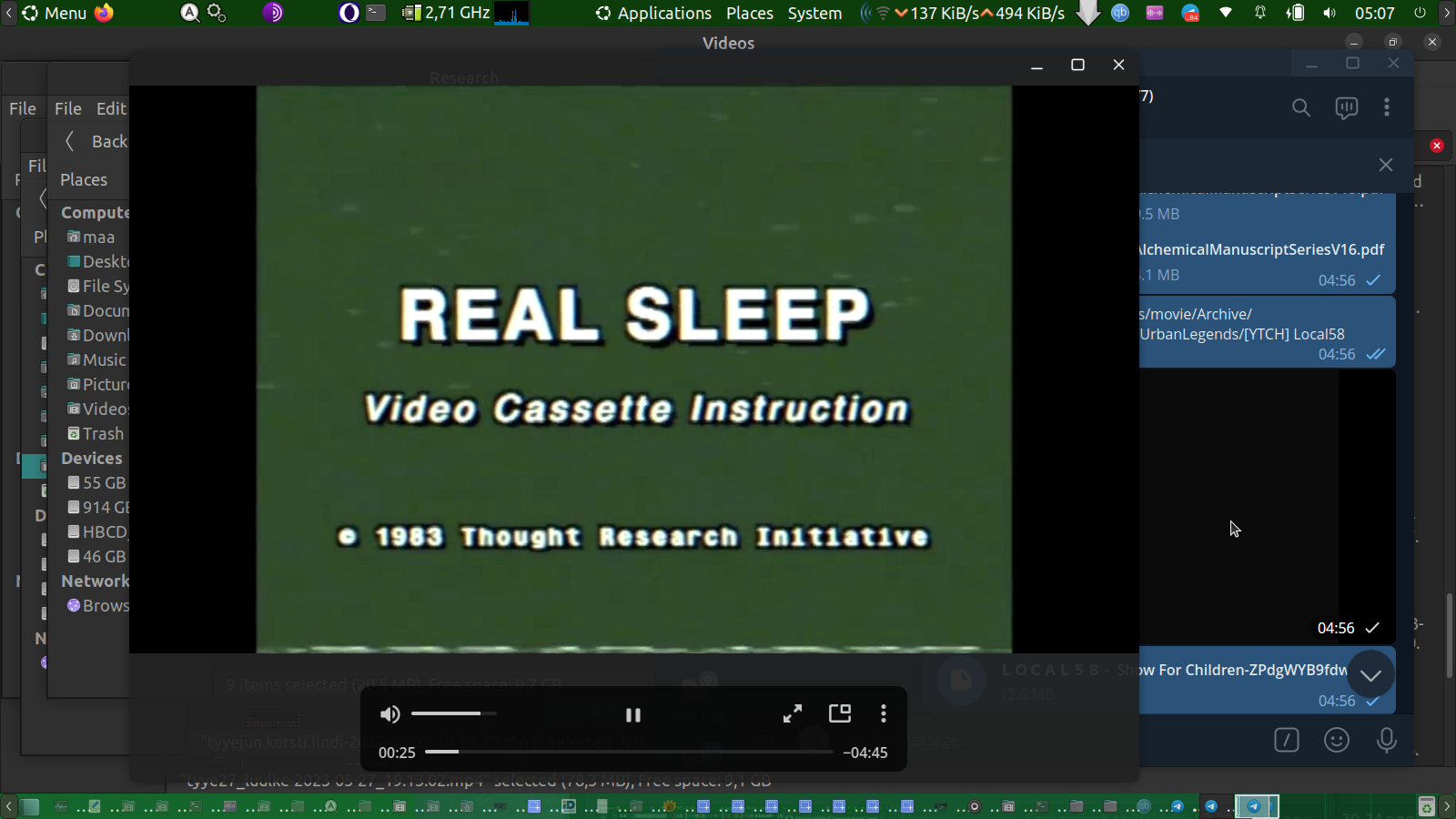The height and width of the screenshot is (819, 1456).
Task: Open Documents in the sidebar
Action: tap(98, 310)
